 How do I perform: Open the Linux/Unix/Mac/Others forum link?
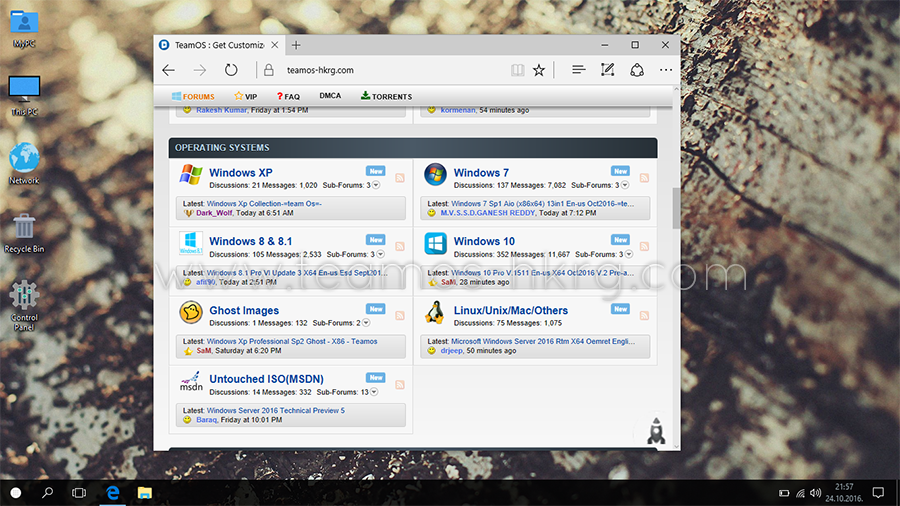coord(511,310)
